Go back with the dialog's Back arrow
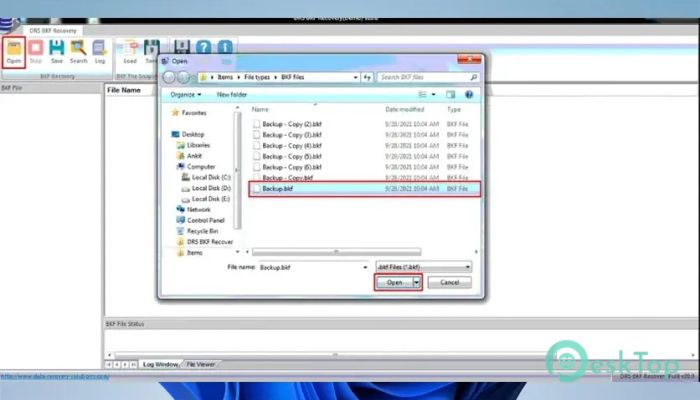Image resolution: width=700 pixels, height=400 pixels. click(x=169, y=77)
